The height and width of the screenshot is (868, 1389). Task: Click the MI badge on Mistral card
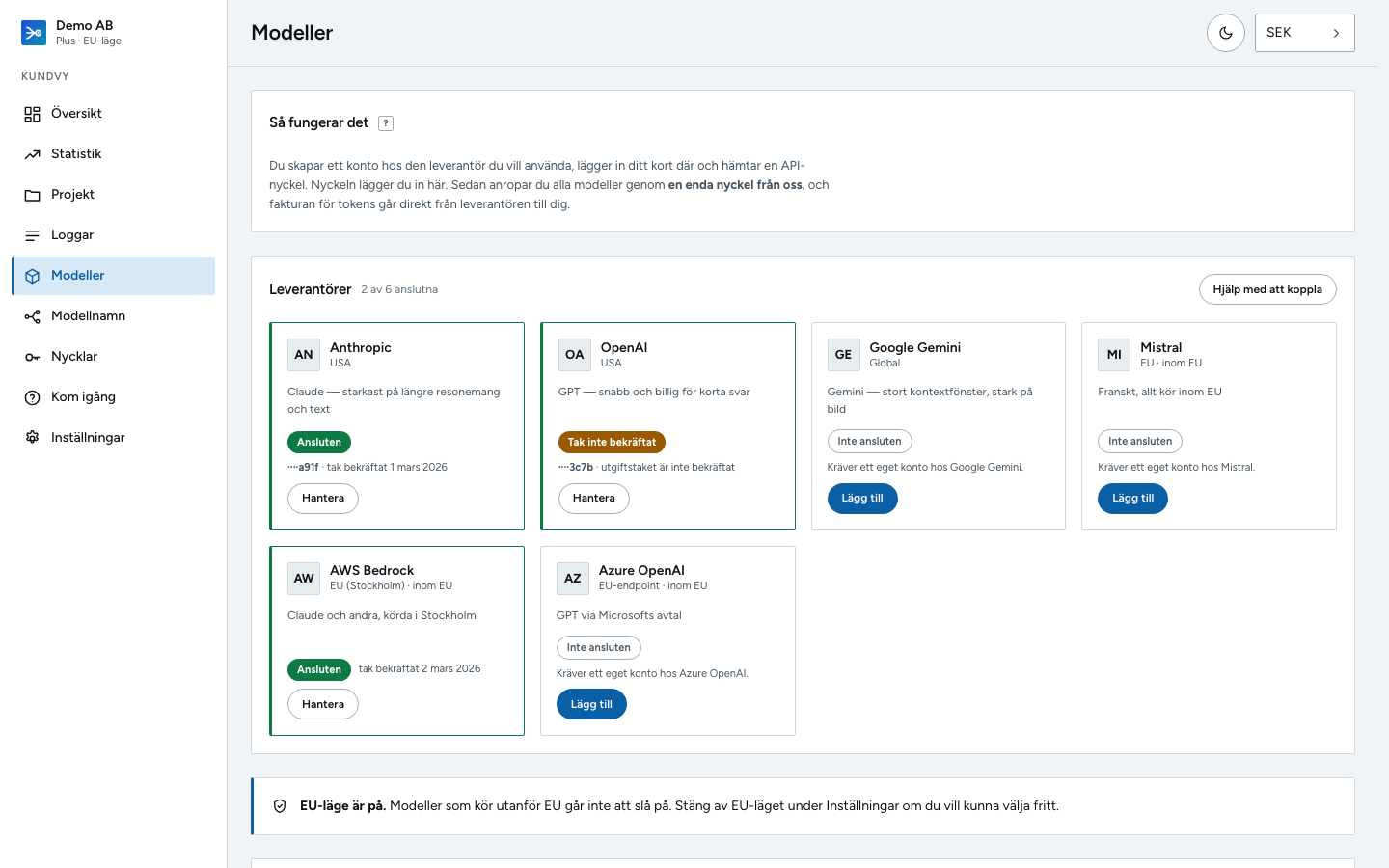click(x=1114, y=355)
